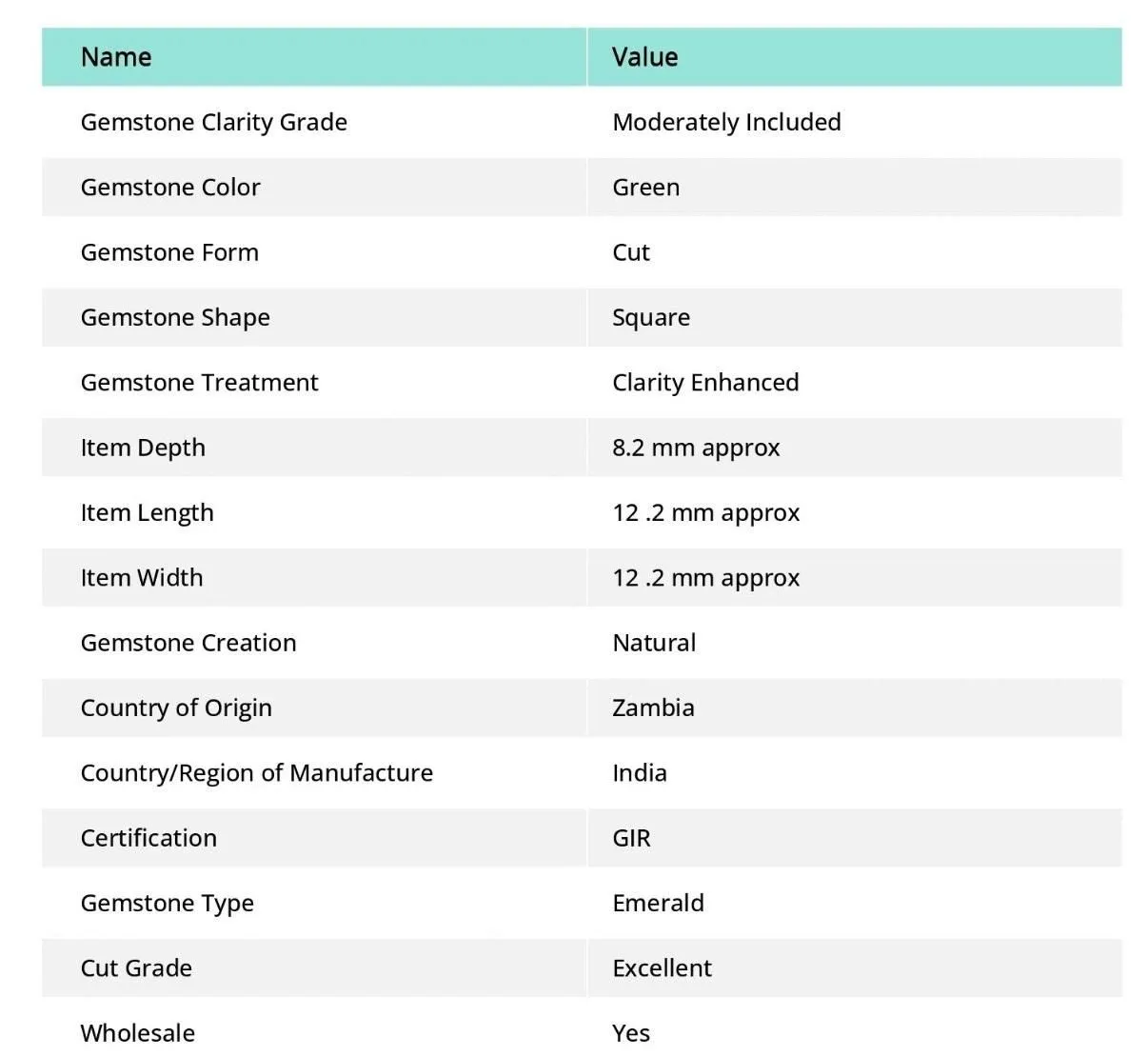Select the Item Length label

(148, 513)
